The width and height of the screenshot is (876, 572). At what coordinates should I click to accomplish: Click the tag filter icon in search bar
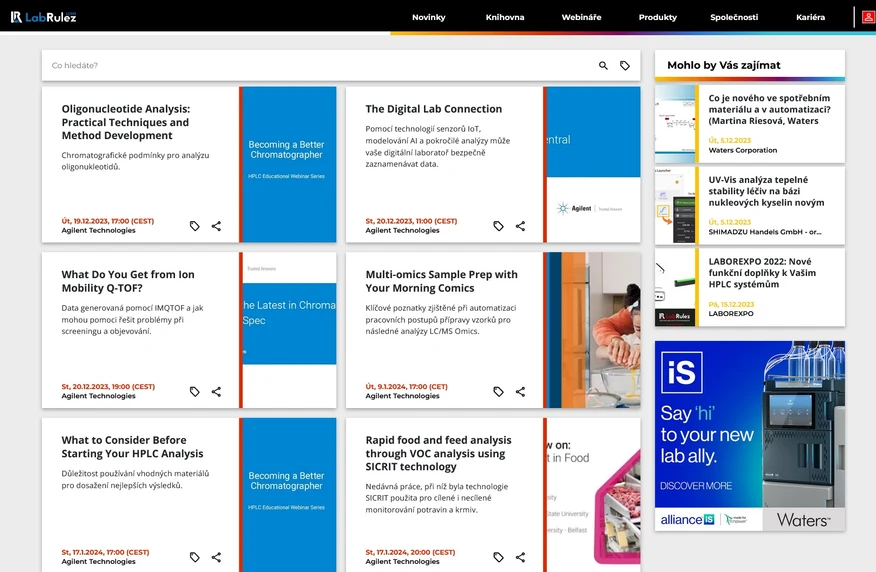[625, 65]
